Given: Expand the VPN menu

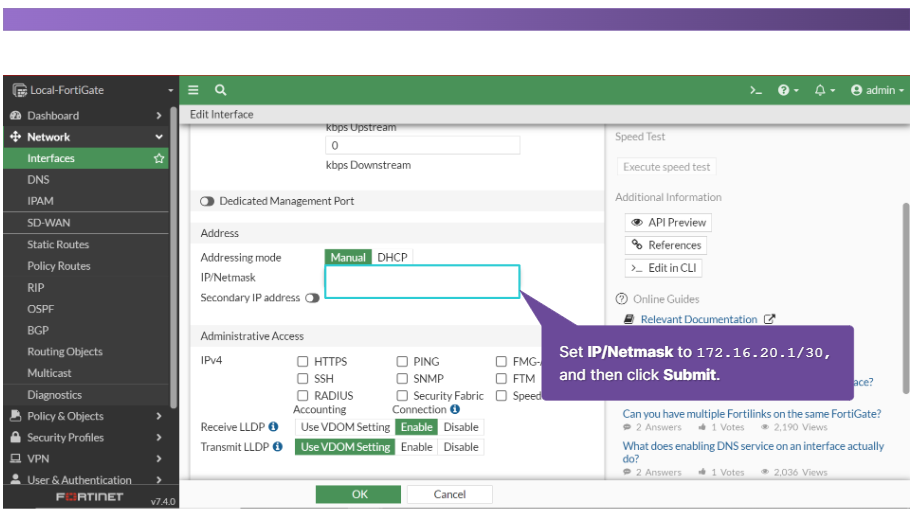Looking at the screenshot, I should (x=86, y=459).
